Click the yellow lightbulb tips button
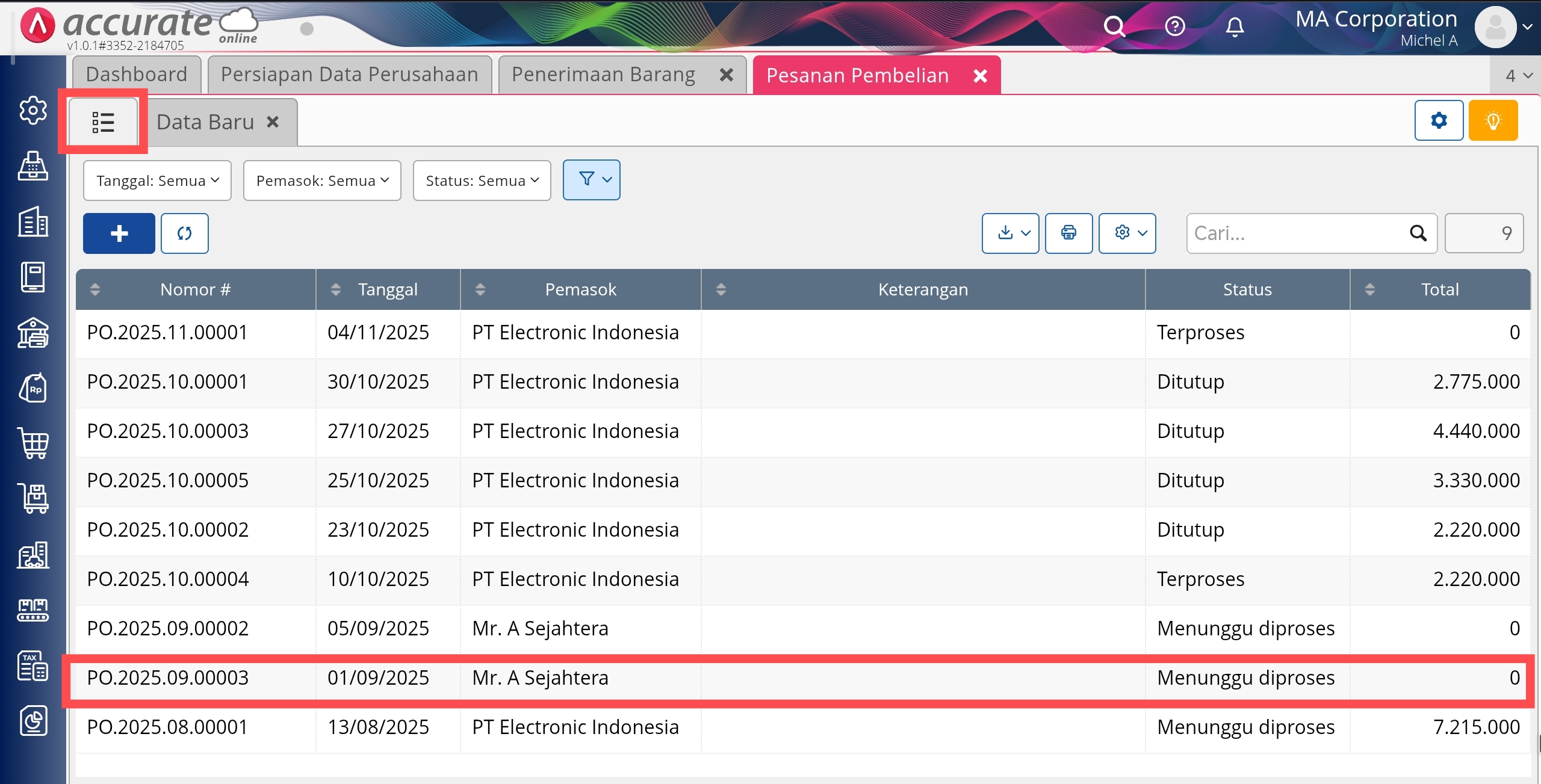 (x=1492, y=121)
